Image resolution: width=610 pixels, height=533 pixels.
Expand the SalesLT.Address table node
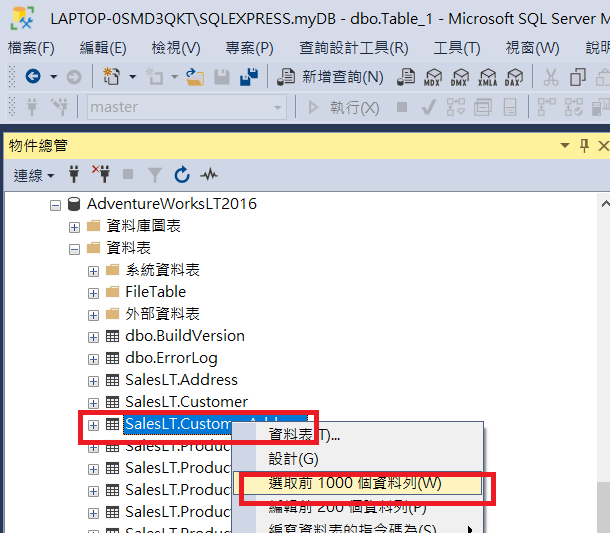tap(93, 381)
